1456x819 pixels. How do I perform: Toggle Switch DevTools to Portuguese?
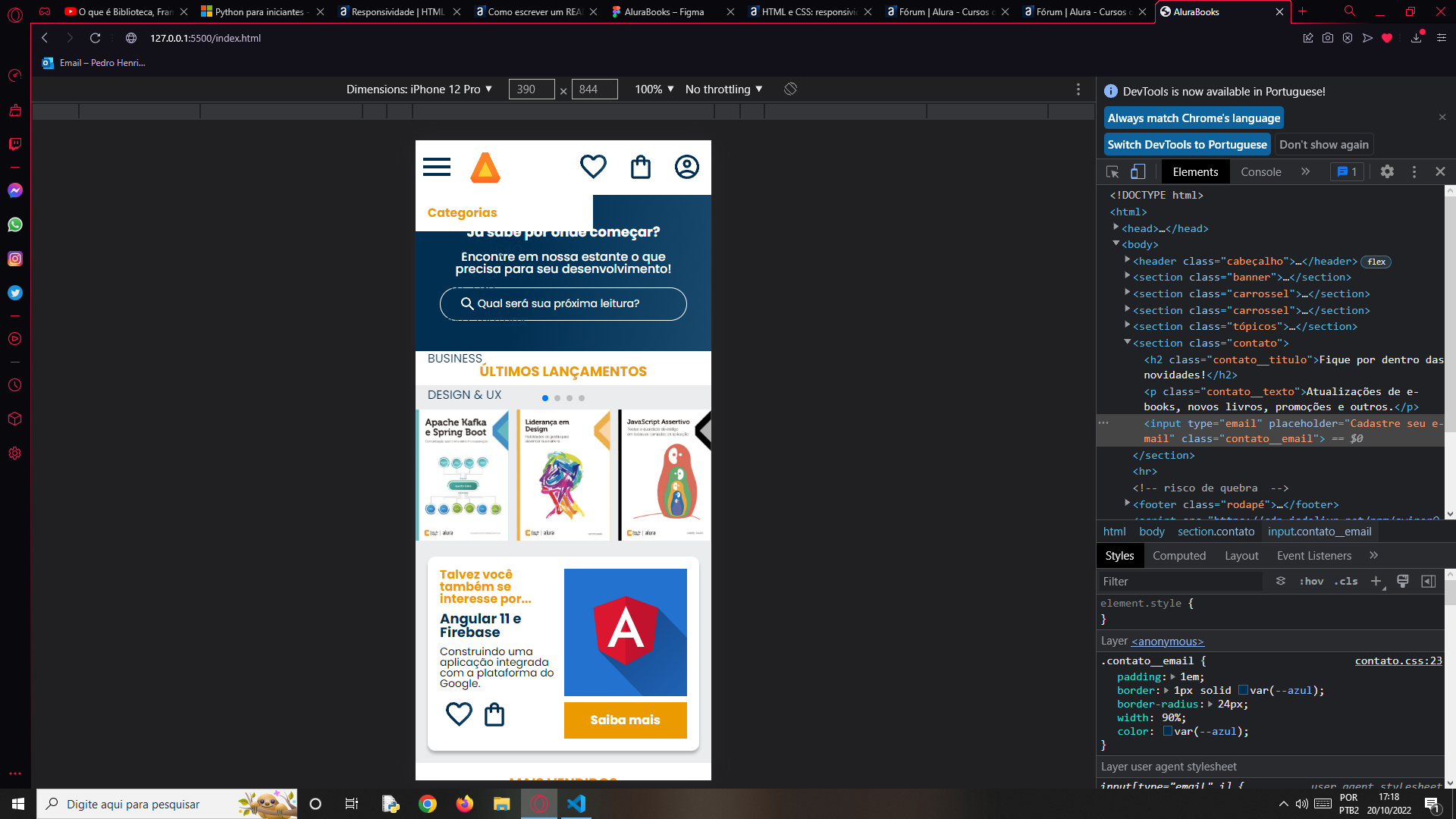pyautogui.click(x=1188, y=144)
